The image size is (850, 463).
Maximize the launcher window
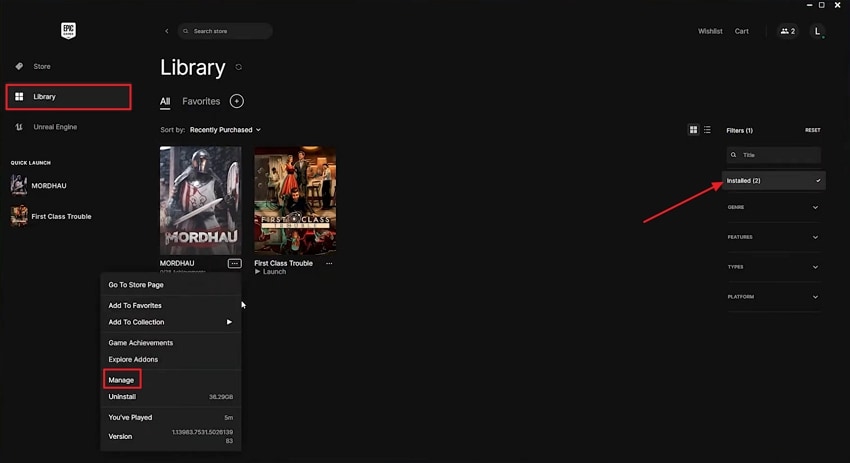(x=822, y=5)
